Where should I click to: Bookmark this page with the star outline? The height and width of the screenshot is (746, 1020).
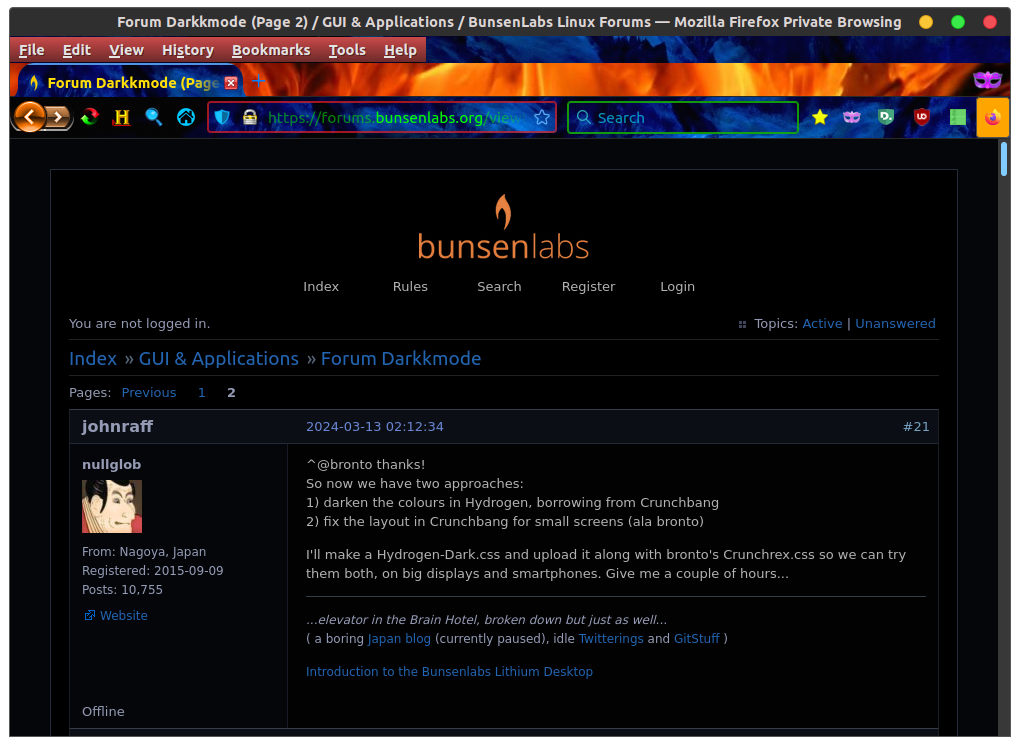(x=542, y=117)
